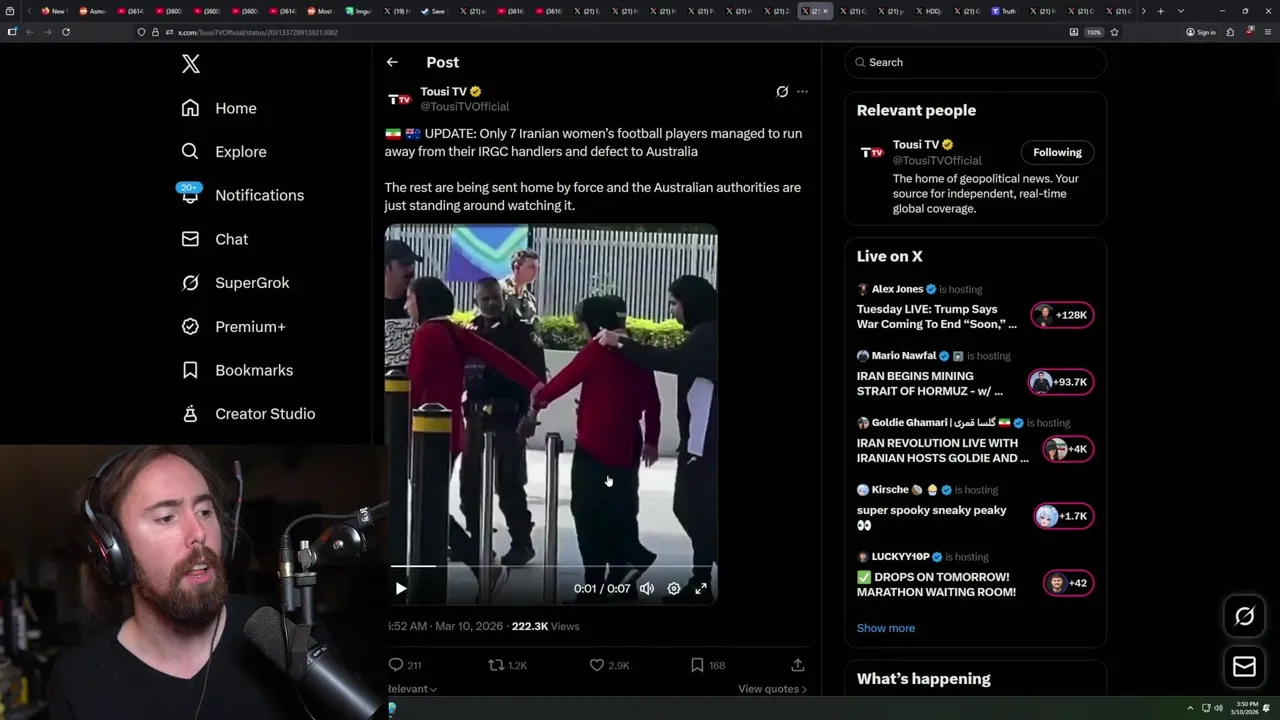Seek on the video progress bar
The width and height of the screenshot is (1280, 720).
551,566
